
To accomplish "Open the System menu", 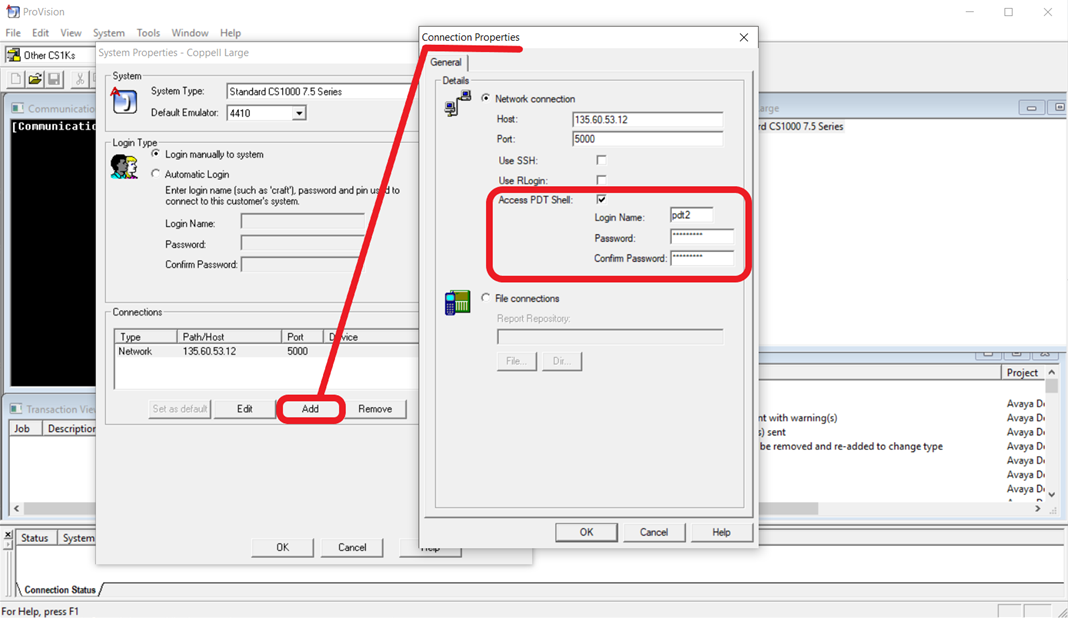I will click(109, 33).
